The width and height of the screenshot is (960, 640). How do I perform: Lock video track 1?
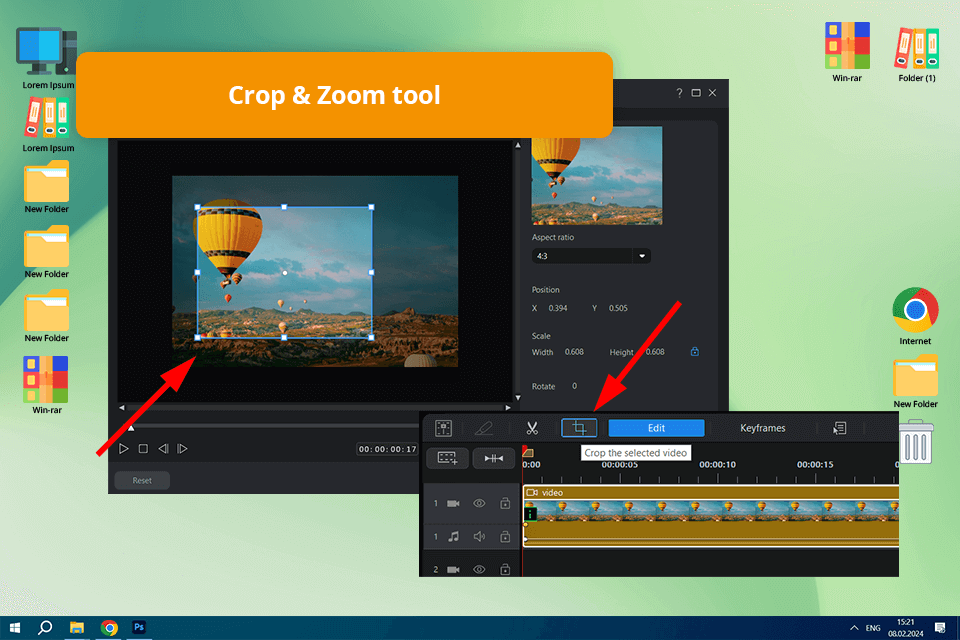pyautogui.click(x=505, y=503)
